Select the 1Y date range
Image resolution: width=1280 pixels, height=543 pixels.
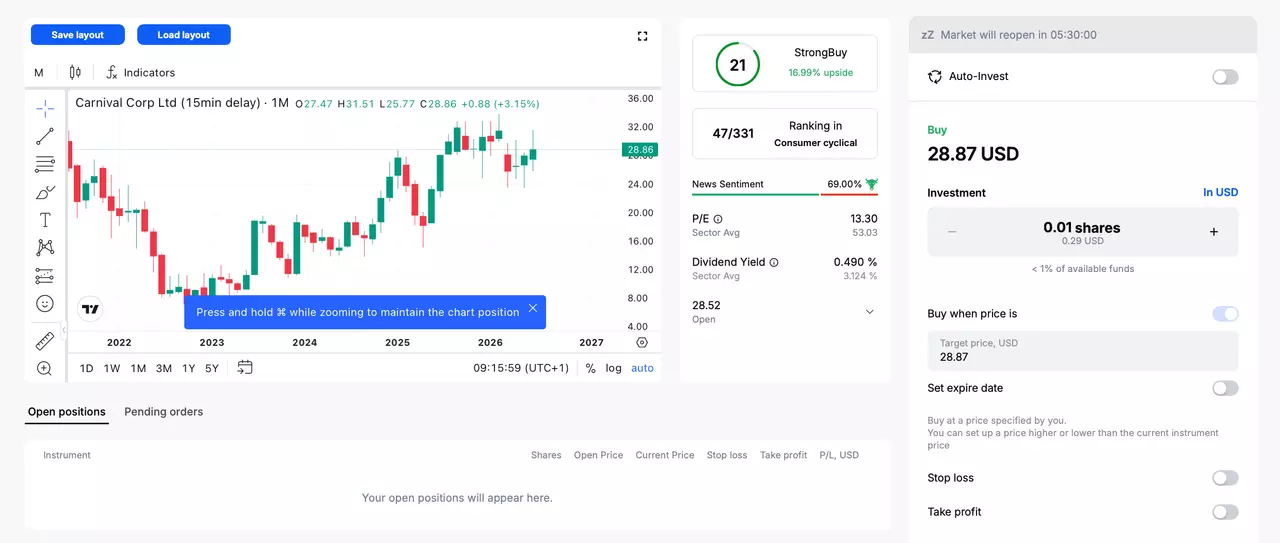[x=188, y=368]
